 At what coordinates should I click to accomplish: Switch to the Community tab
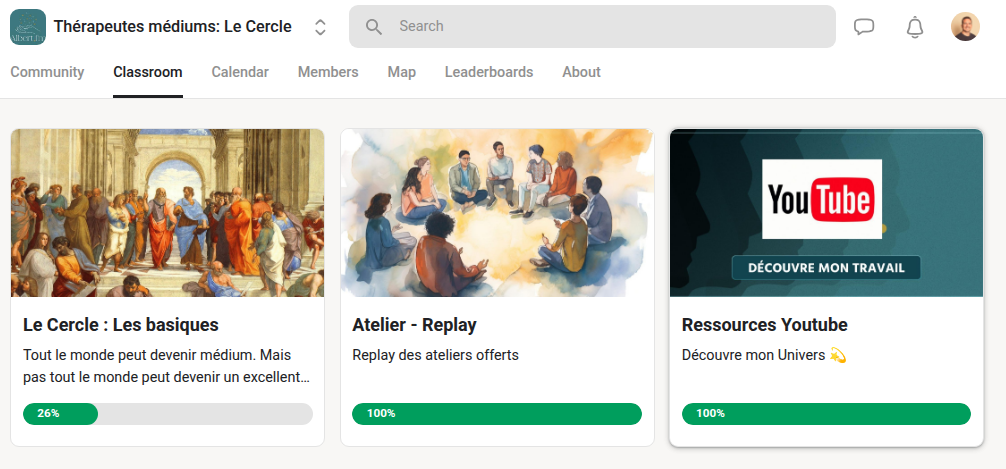click(x=47, y=72)
